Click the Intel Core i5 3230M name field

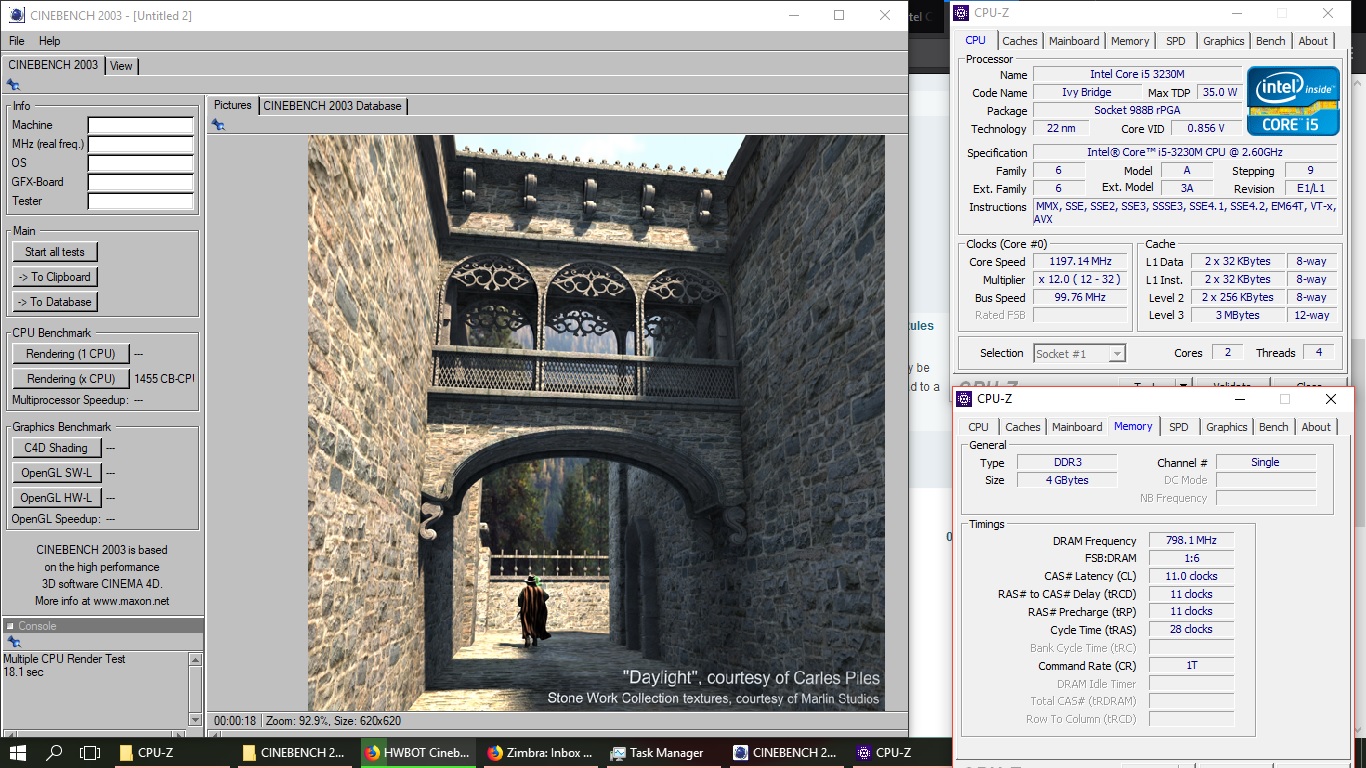tap(1137, 74)
